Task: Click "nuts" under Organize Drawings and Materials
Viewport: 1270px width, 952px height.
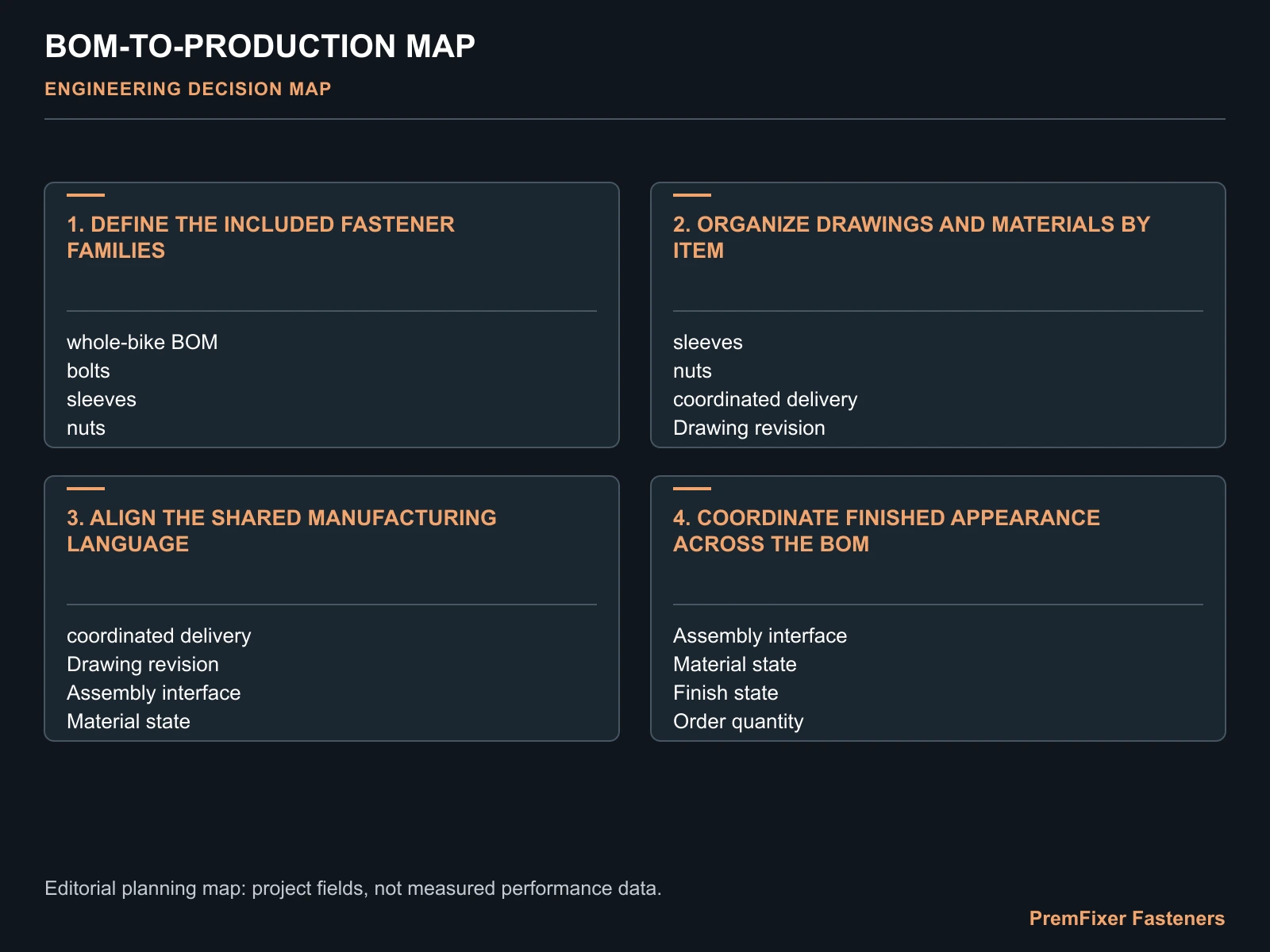Action: pyautogui.click(x=692, y=370)
